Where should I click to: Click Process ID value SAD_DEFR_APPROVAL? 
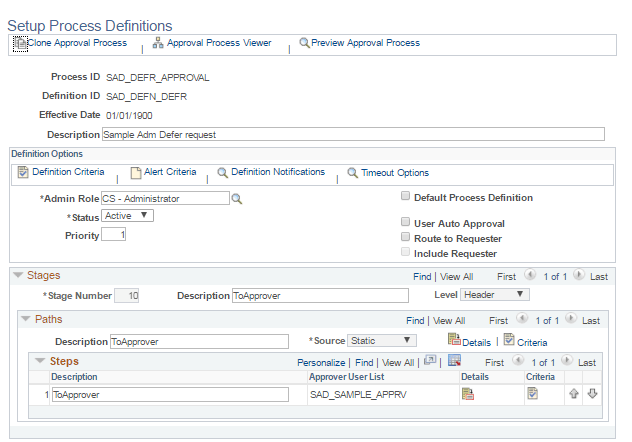click(158, 78)
